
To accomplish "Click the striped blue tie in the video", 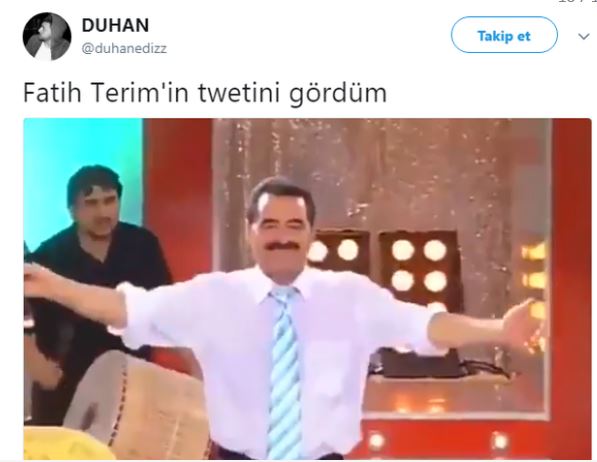I will (x=284, y=372).
